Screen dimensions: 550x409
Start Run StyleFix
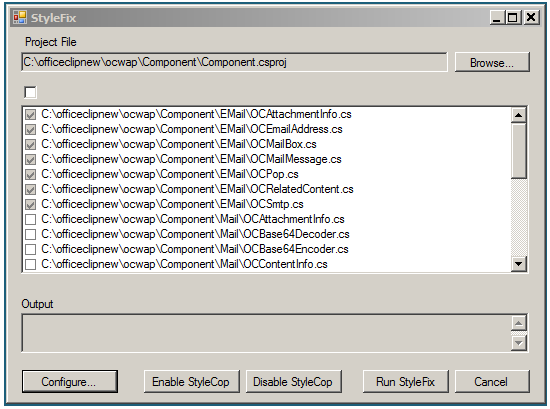pos(405,381)
